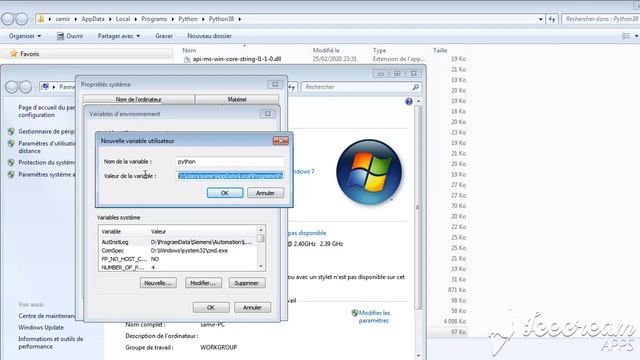The height and width of the screenshot is (360, 640).
Task: Open Paramètres système avancés link
Action: point(47,174)
